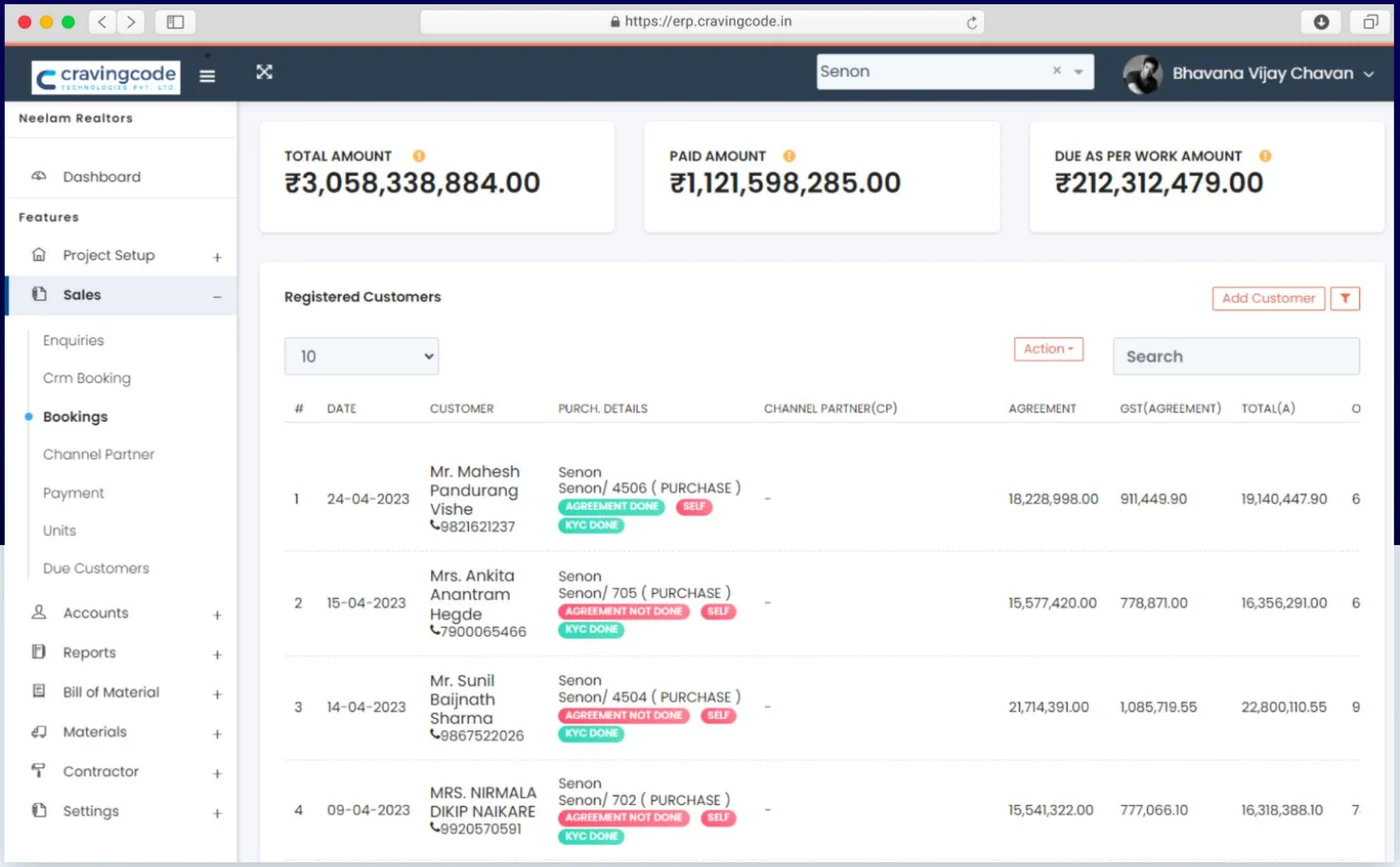This screenshot has height=867, width=1400.
Task: Click the Add Customer button
Action: coord(1268,298)
